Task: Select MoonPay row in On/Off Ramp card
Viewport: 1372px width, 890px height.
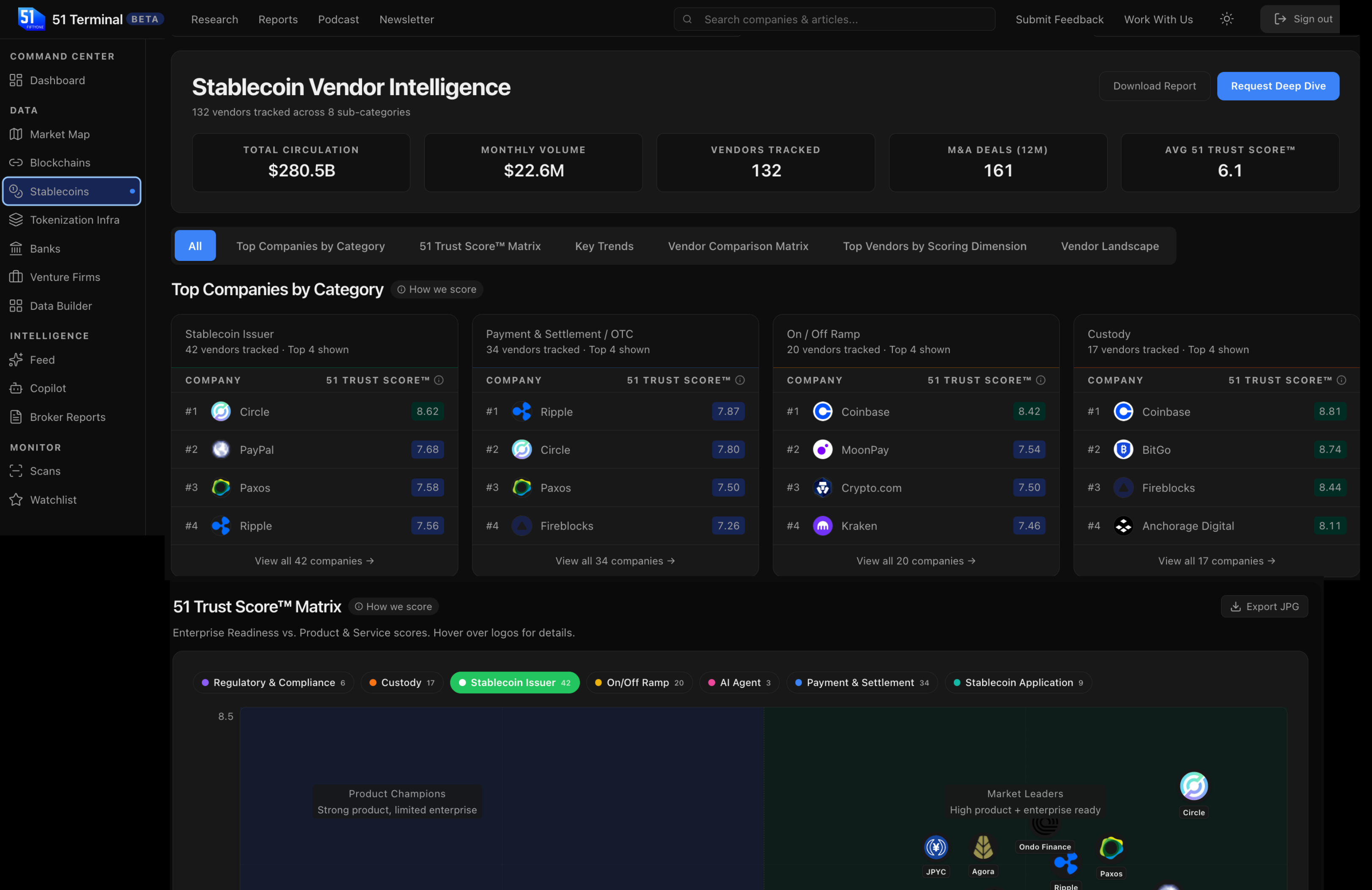Action: coord(916,450)
